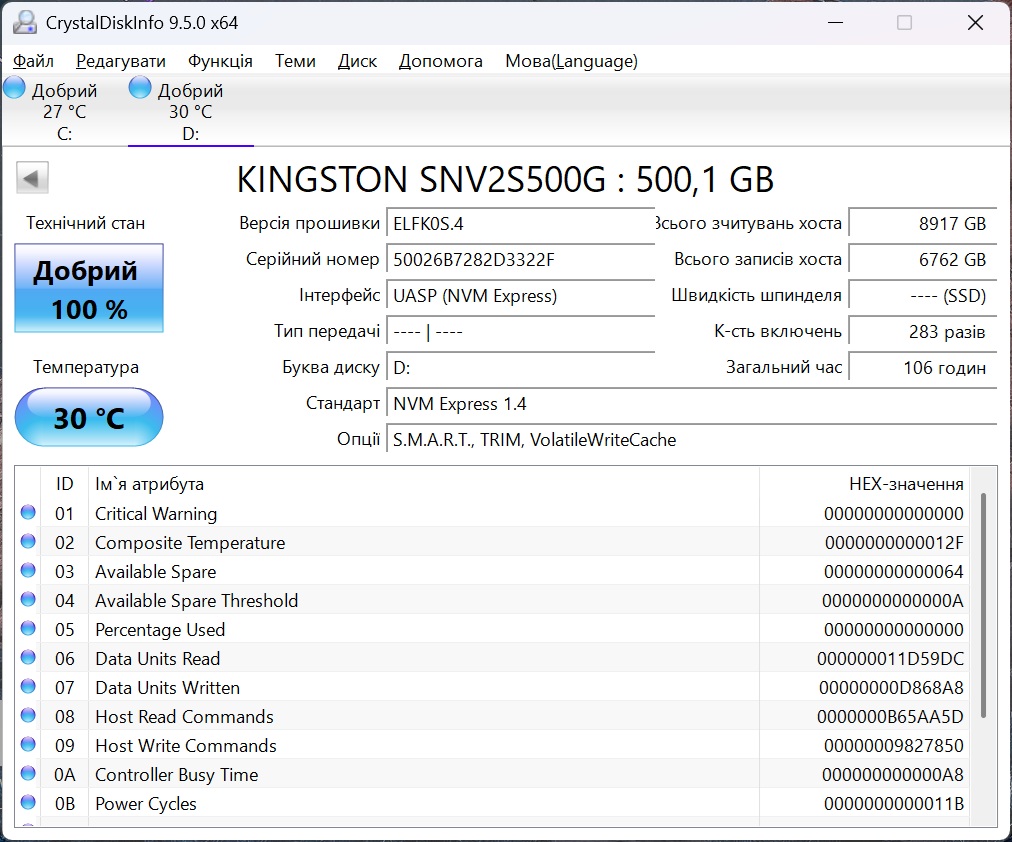Click status dot for Data Units Read
The width and height of the screenshot is (1012, 842).
pos(28,657)
